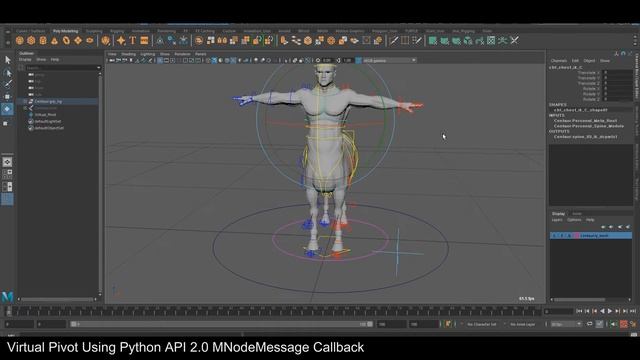Screen dimensions: 640x360
Task: Click the Centaur mesh layer color swatch
Action: 576,236
